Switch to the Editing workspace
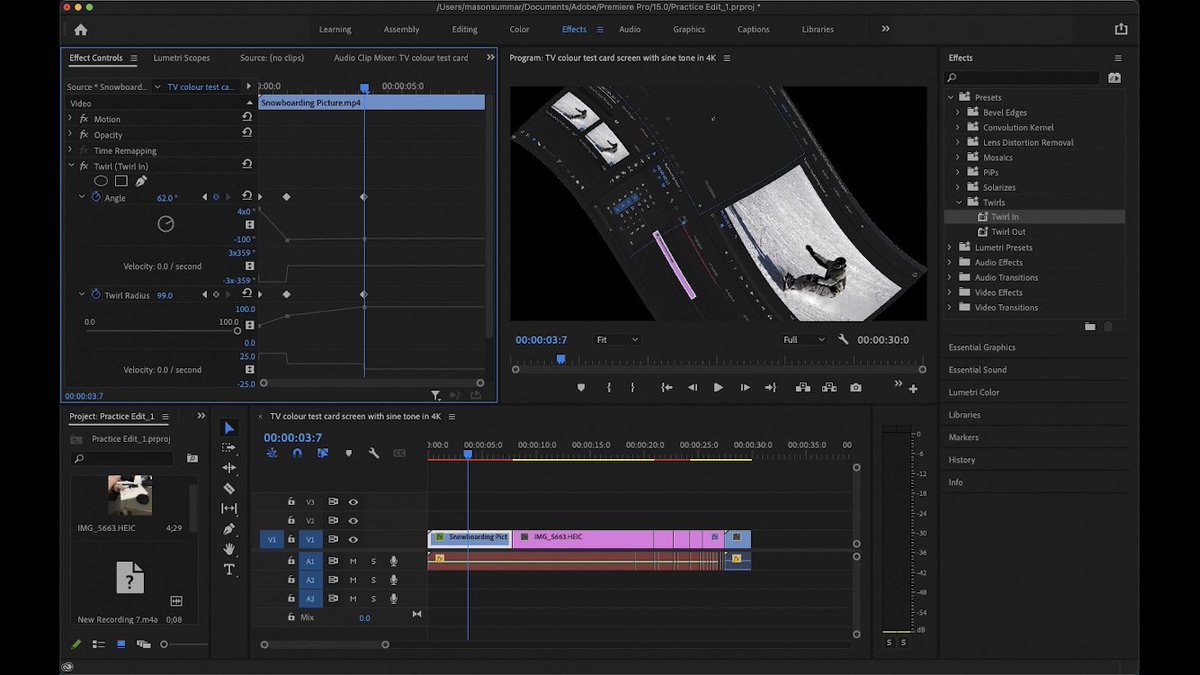 click(465, 30)
